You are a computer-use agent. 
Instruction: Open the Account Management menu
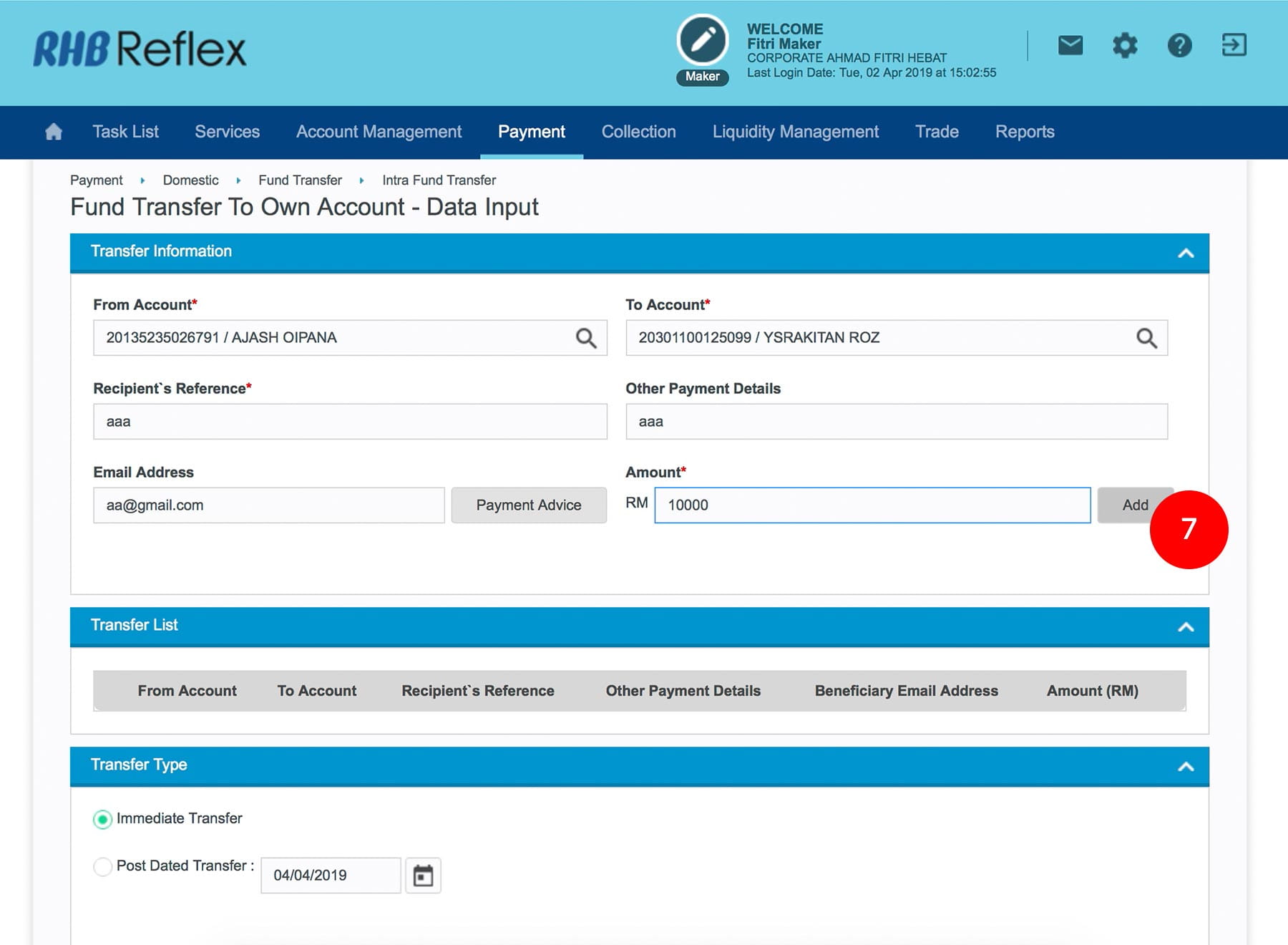[x=379, y=132]
